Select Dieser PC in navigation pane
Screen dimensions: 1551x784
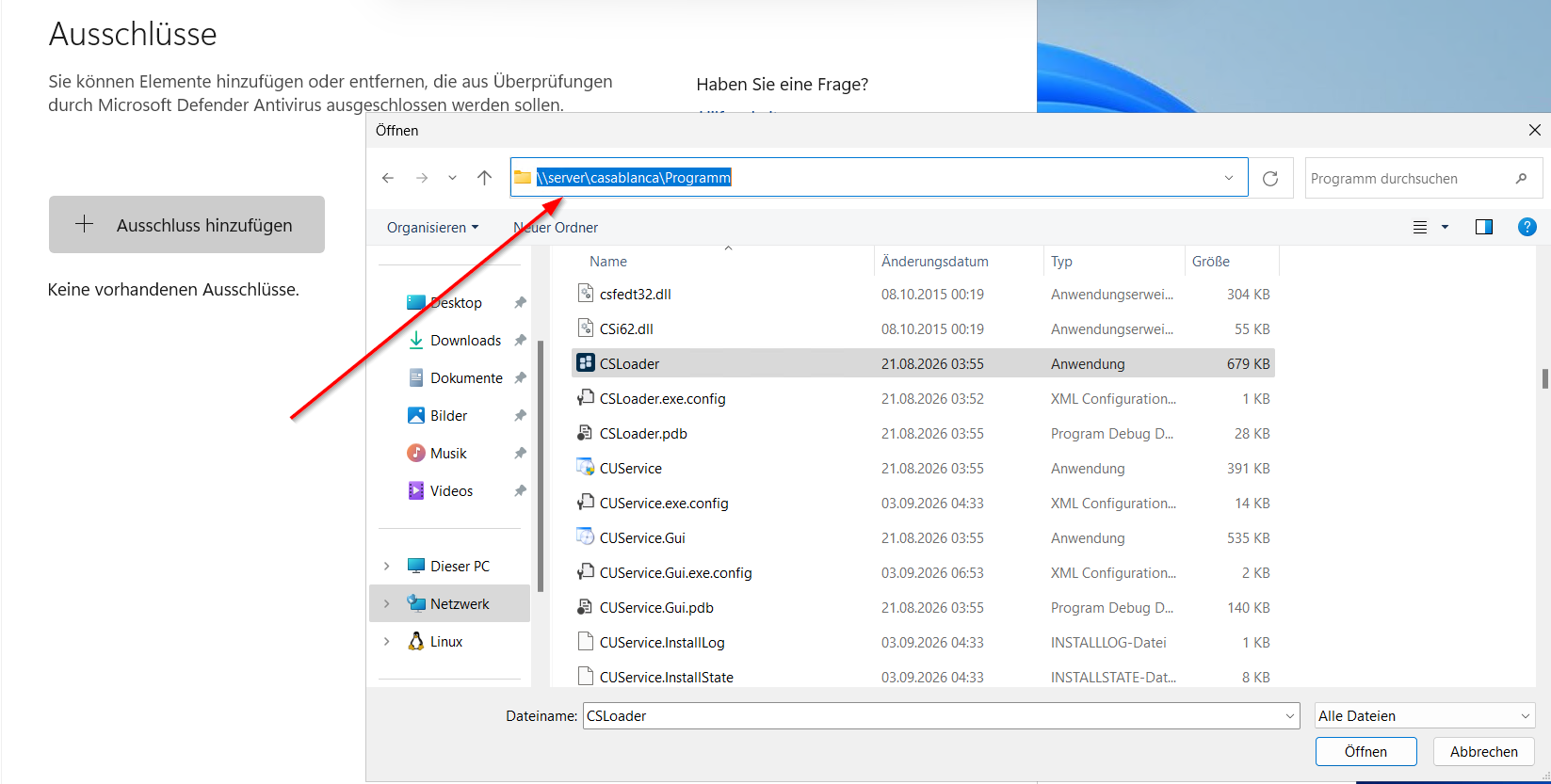pos(460,566)
